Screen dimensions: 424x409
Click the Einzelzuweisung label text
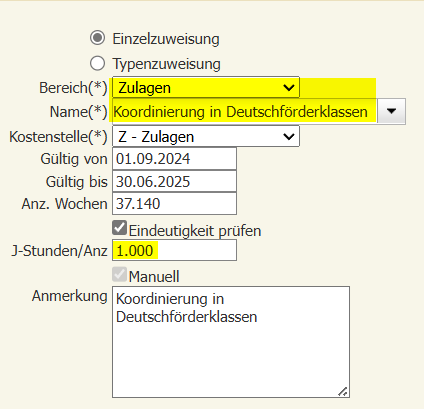tap(166, 39)
